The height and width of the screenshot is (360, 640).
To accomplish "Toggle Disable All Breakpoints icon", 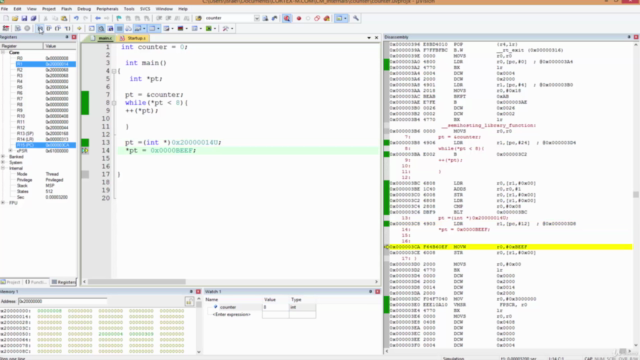I will pyautogui.click(x=317, y=18).
